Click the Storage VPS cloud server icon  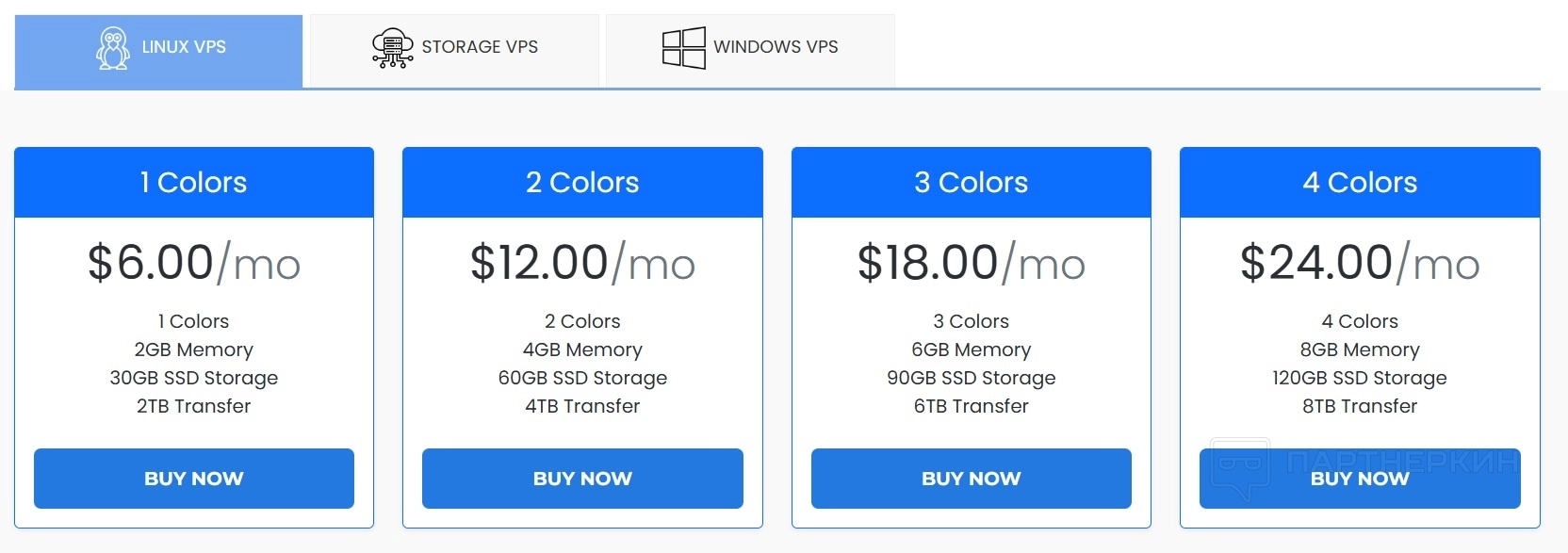coord(392,48)
